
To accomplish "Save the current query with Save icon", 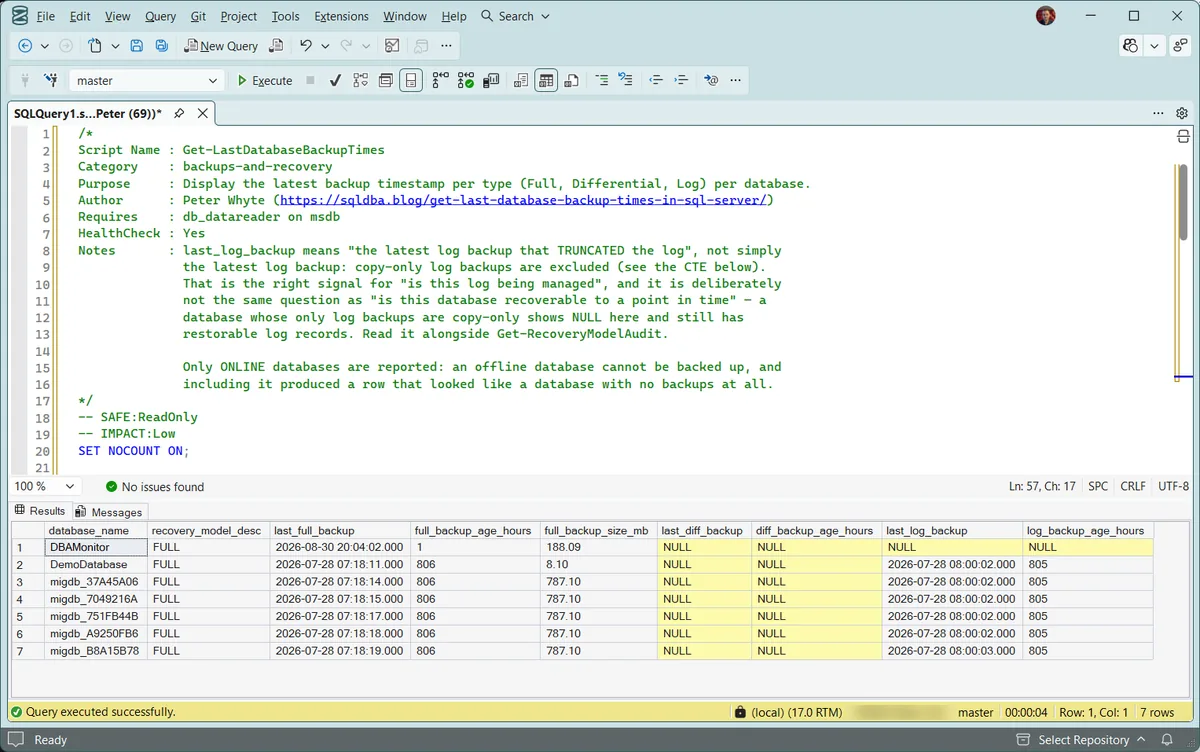I will [x=137, y=46].
